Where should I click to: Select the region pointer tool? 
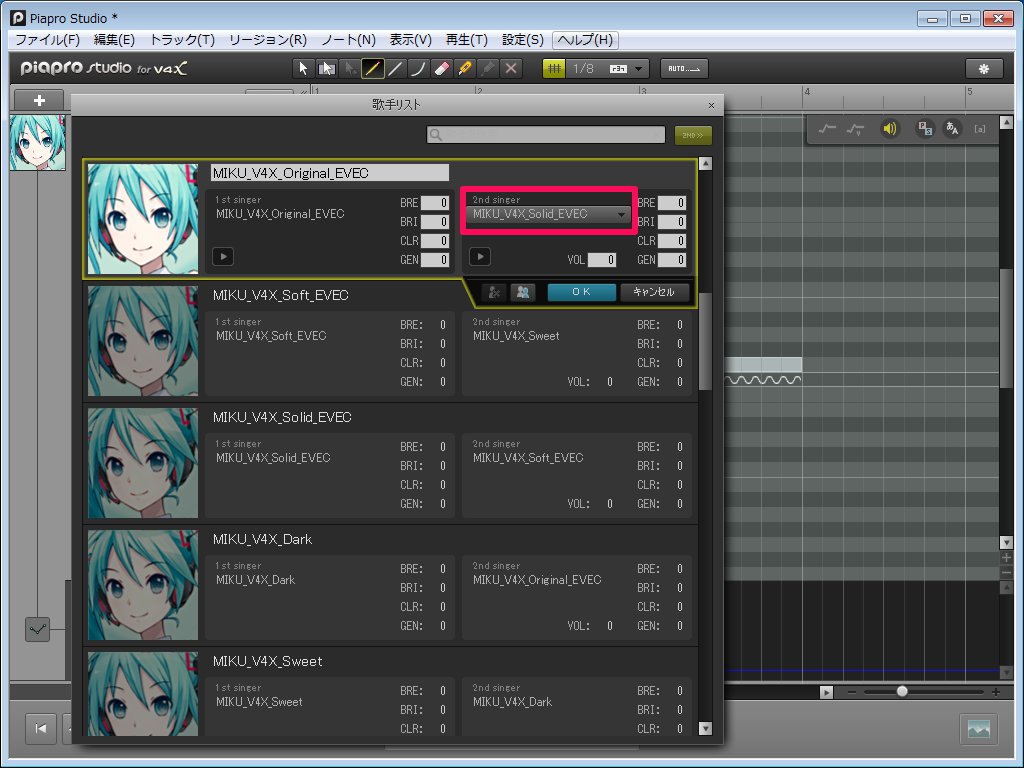coord(327,69)
